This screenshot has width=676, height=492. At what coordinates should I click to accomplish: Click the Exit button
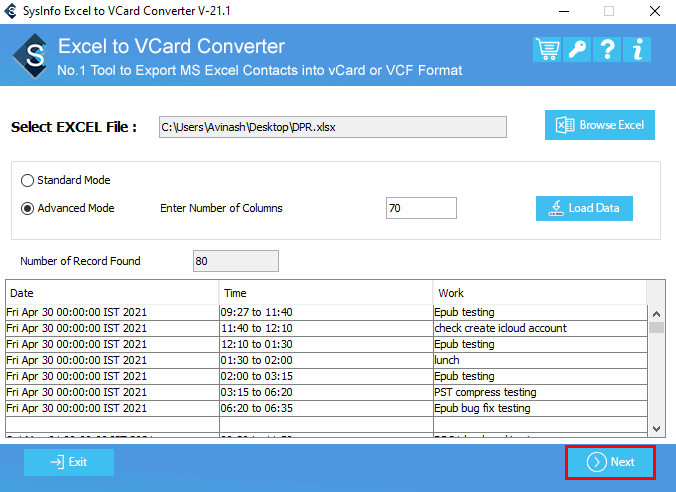[69, 462]
